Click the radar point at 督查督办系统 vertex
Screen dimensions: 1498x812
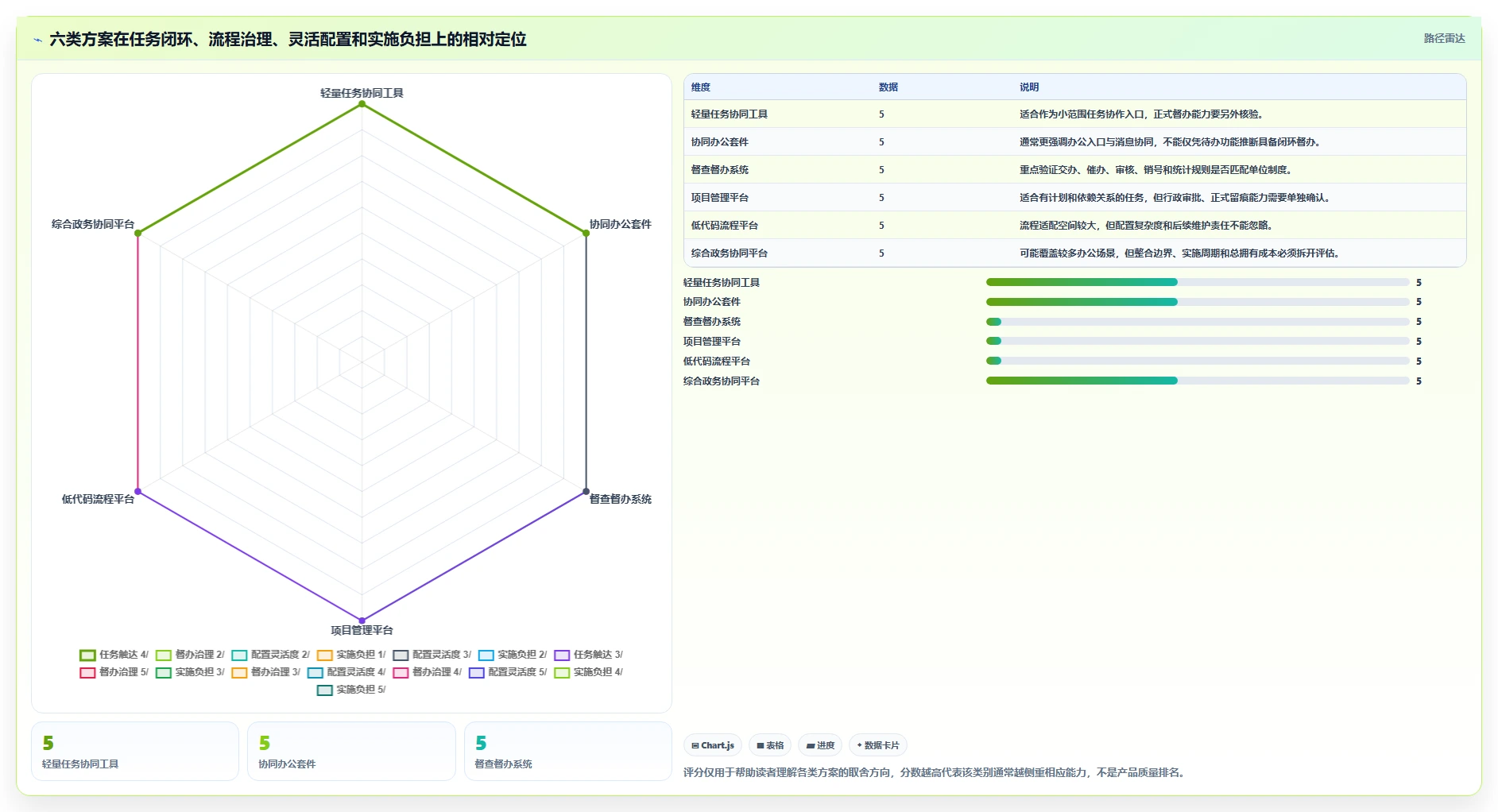[x=586, y=492]
